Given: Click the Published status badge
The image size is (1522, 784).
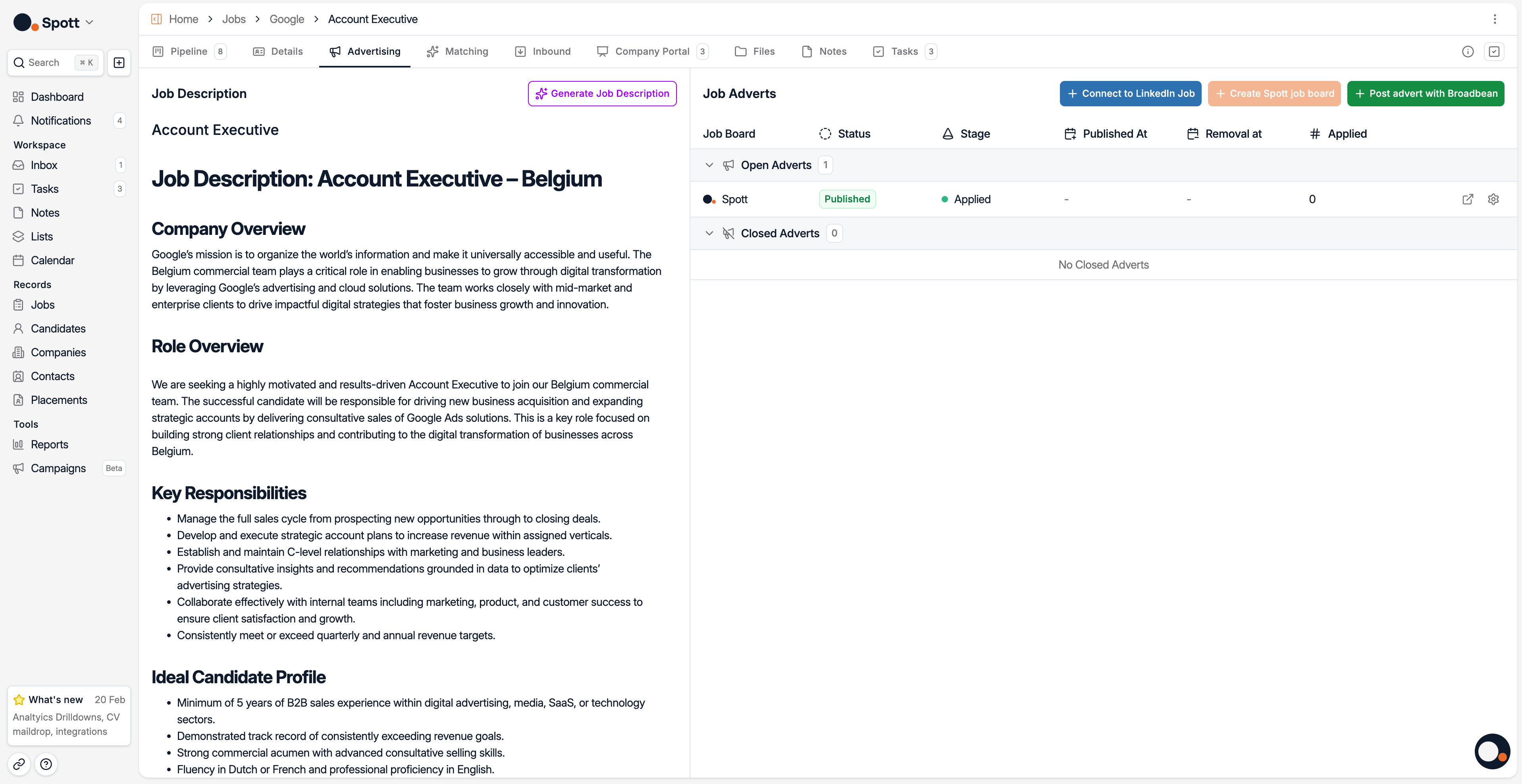Looking at the screenshot, I should pos(847,199).
